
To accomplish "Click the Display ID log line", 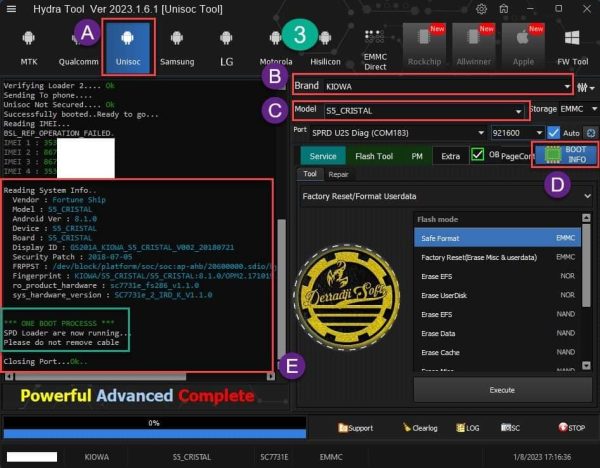I will tap(123, 248).
